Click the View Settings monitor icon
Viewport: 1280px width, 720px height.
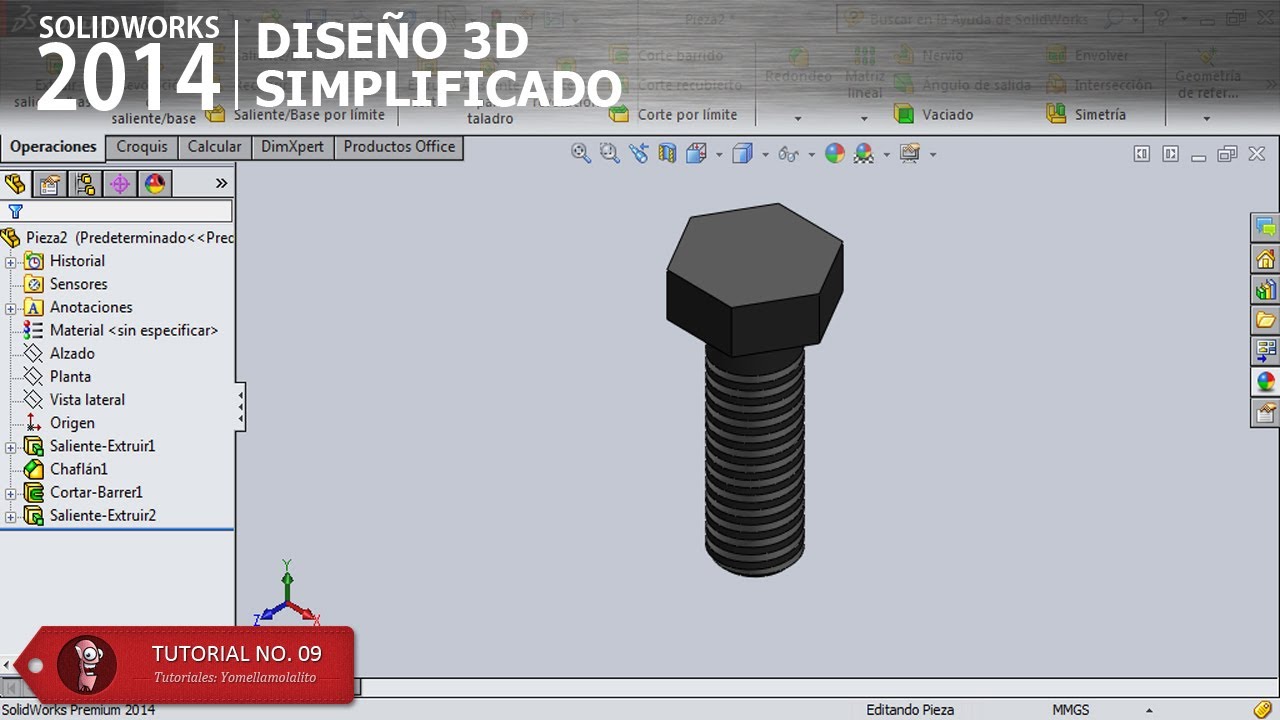(x=910, y=153)
